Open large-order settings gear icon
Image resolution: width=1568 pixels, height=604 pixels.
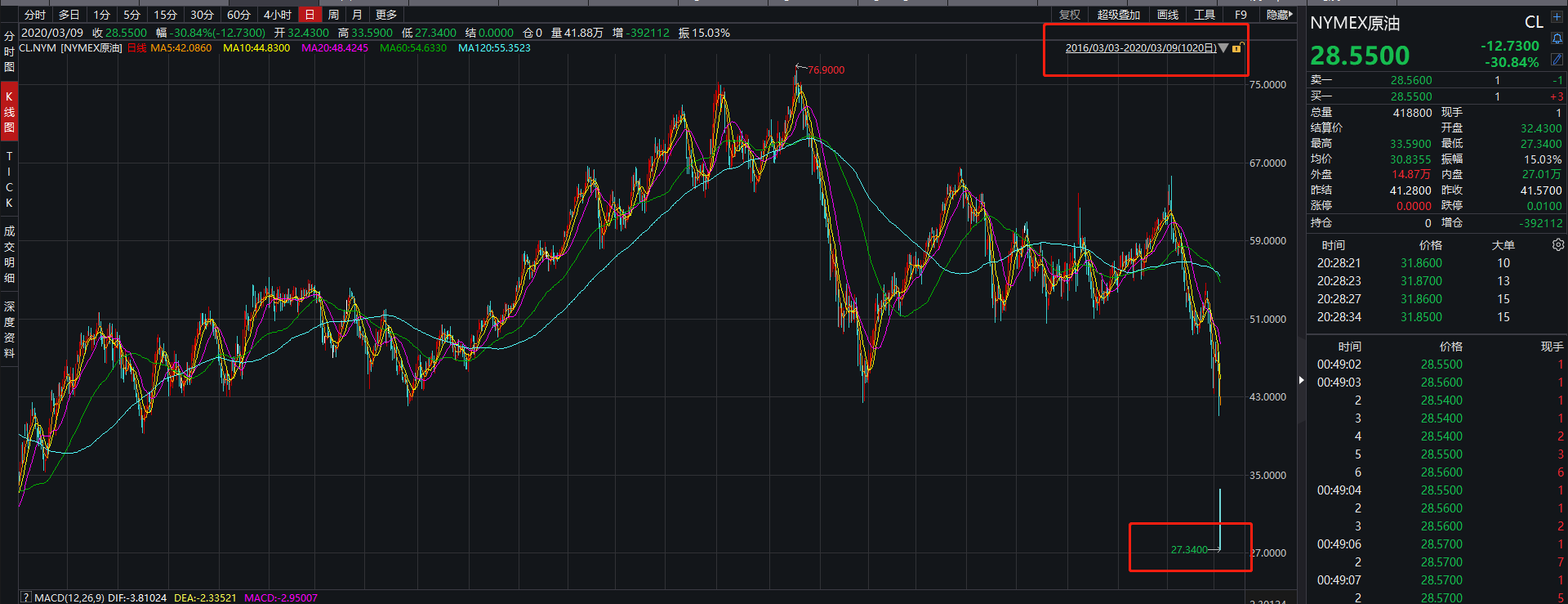[1558, 245]
